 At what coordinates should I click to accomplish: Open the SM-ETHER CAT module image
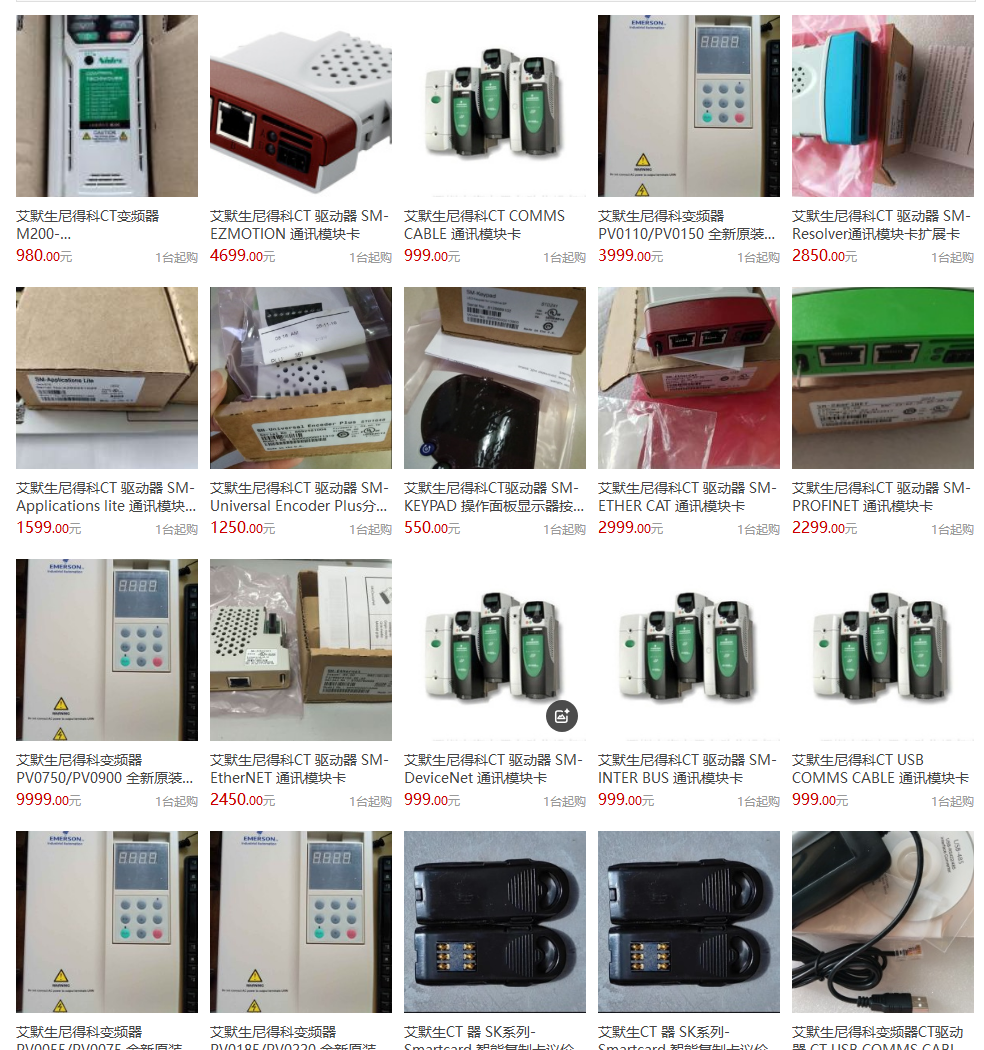coord(689,378)
